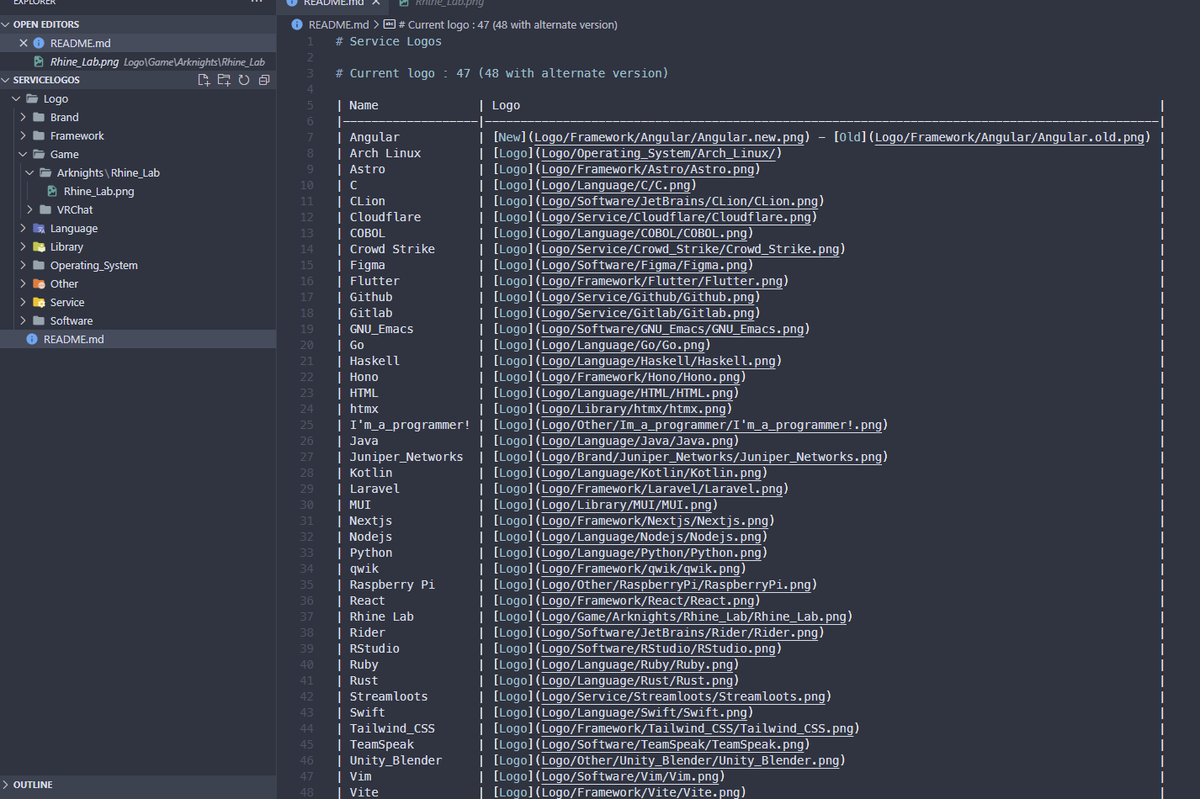The width and height of the screenshot is (1200, 799).
Task: Expand the Library folder chevron
Action: point(24,246)
